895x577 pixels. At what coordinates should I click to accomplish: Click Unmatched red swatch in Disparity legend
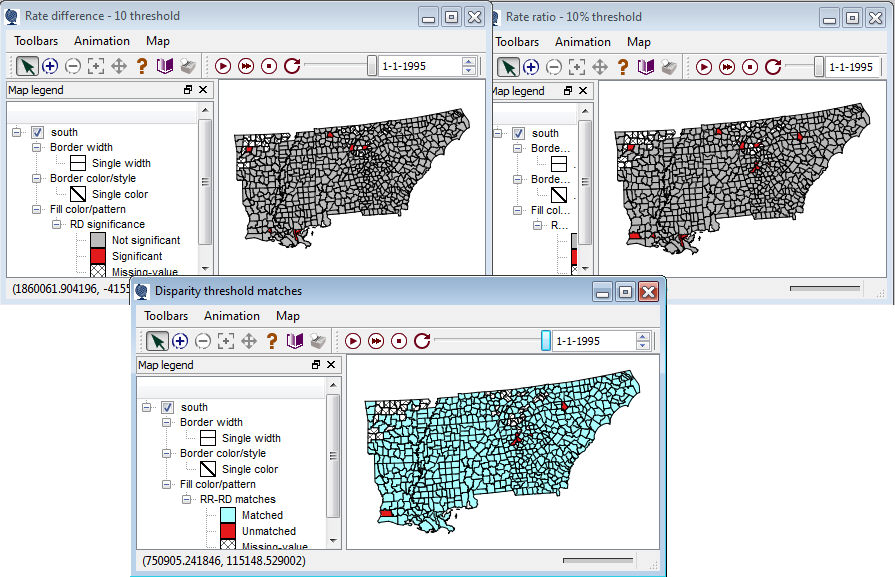pyautogui.click(x=228, y=531)
